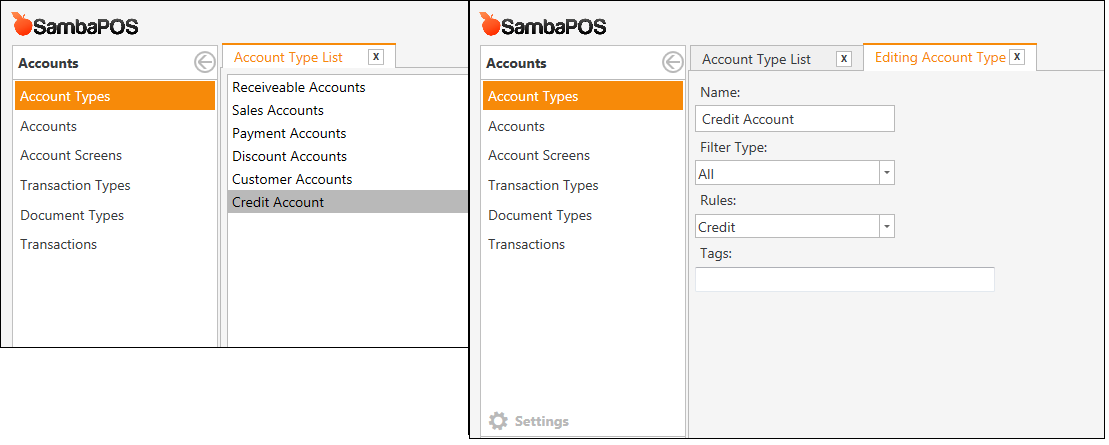Close the Editing Account Type tab
The width and height of the screenshot is (1109, 445).
(x=1017, y=57)
